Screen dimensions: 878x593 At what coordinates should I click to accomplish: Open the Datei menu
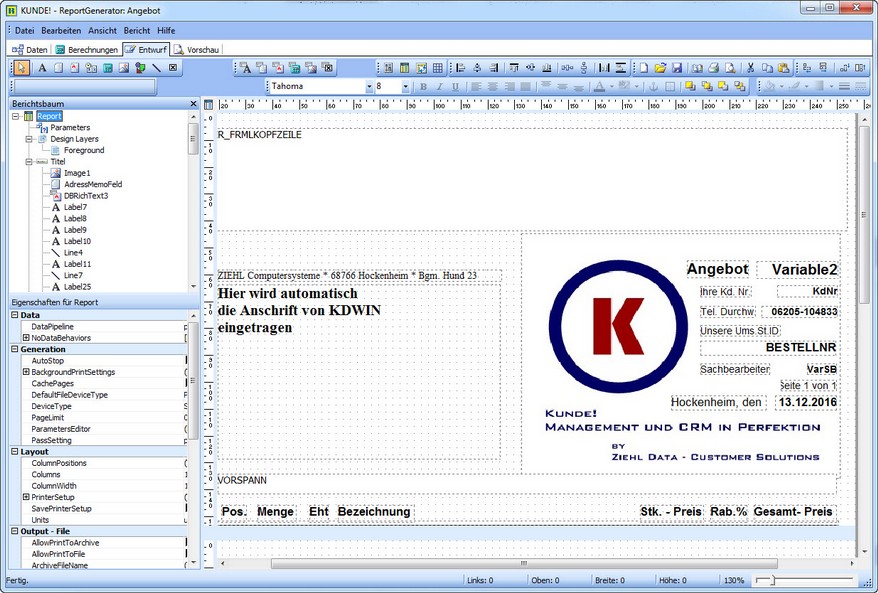tap(25, 31)
